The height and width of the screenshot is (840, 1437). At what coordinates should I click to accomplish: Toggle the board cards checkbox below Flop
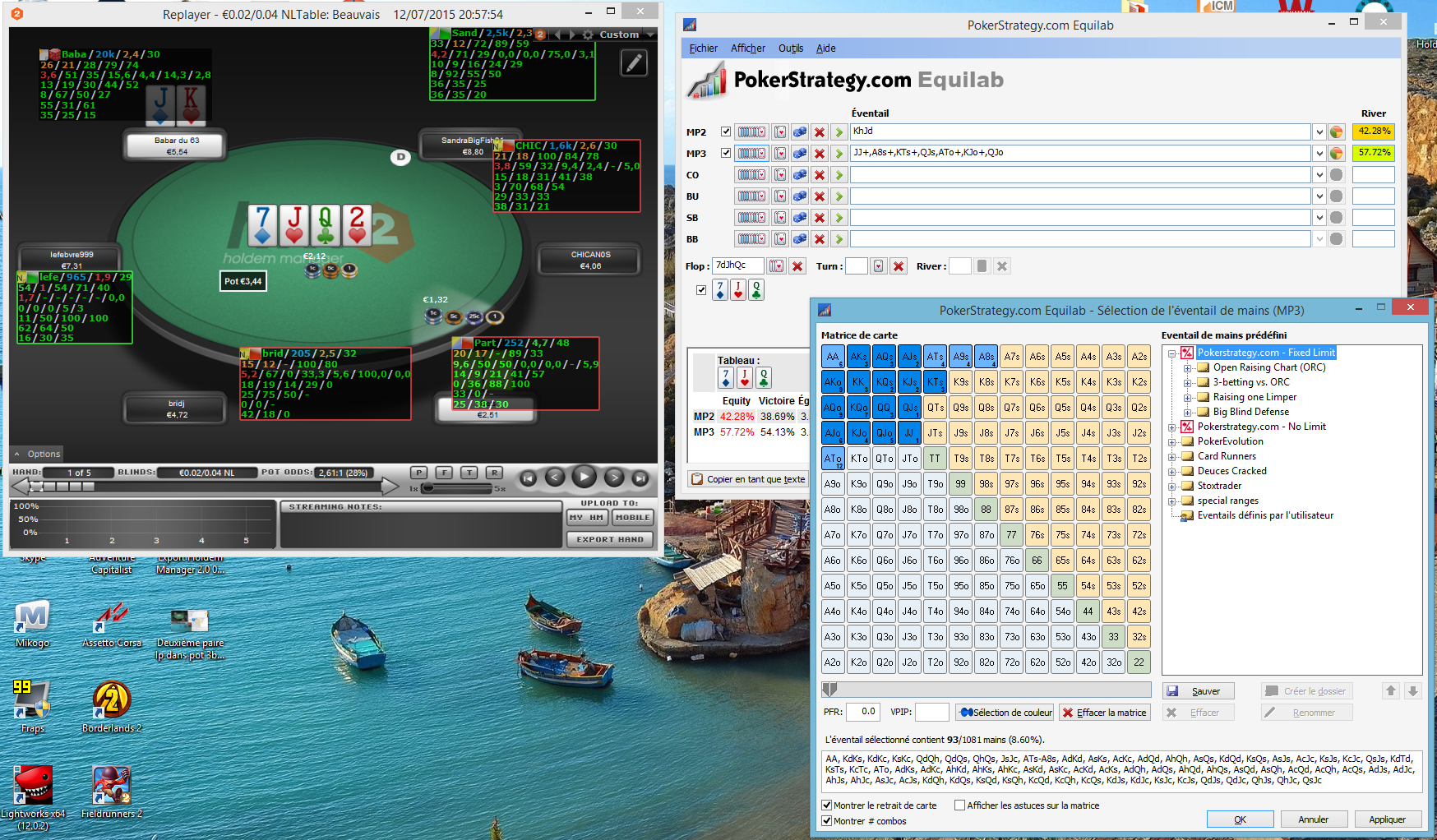pyautogui.click(x=701, y=290)
